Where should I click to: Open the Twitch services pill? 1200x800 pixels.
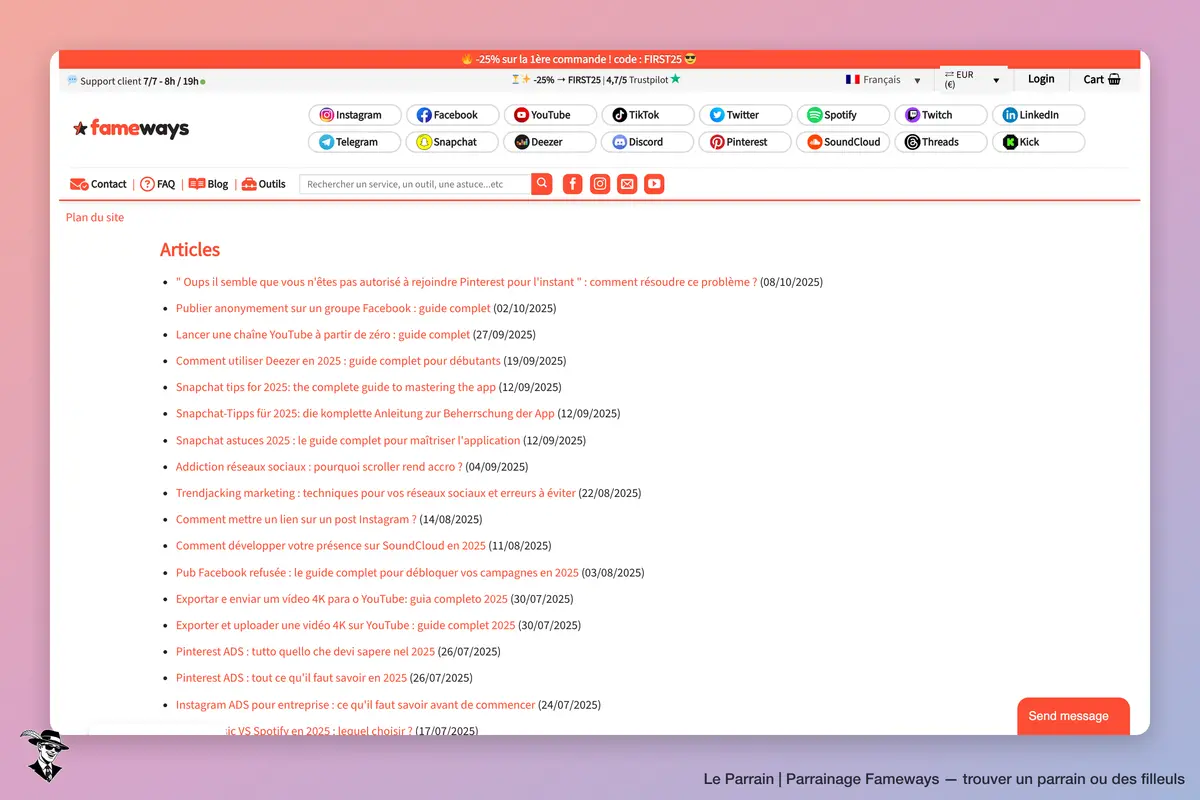coord(940,115)
